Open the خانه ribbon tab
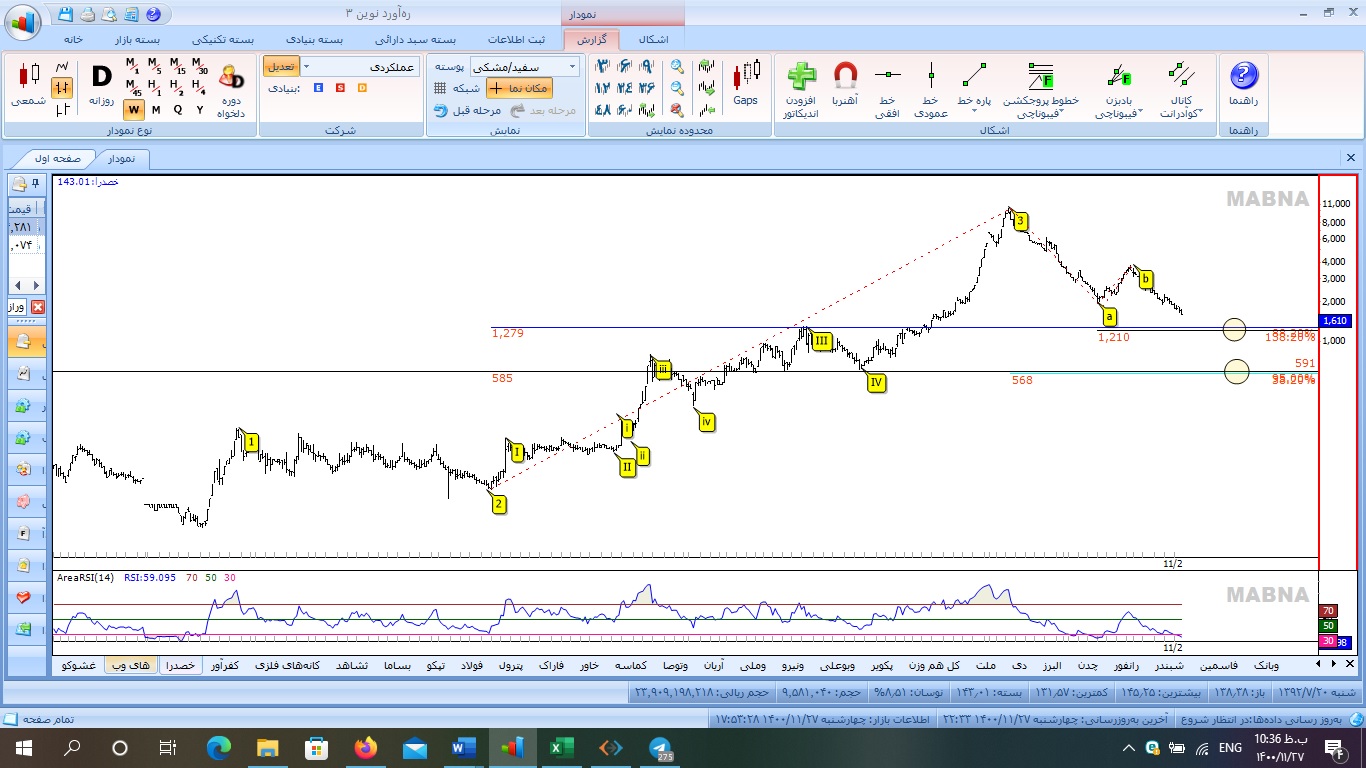Screen dimensions: 1366x768 pos(73,39)
